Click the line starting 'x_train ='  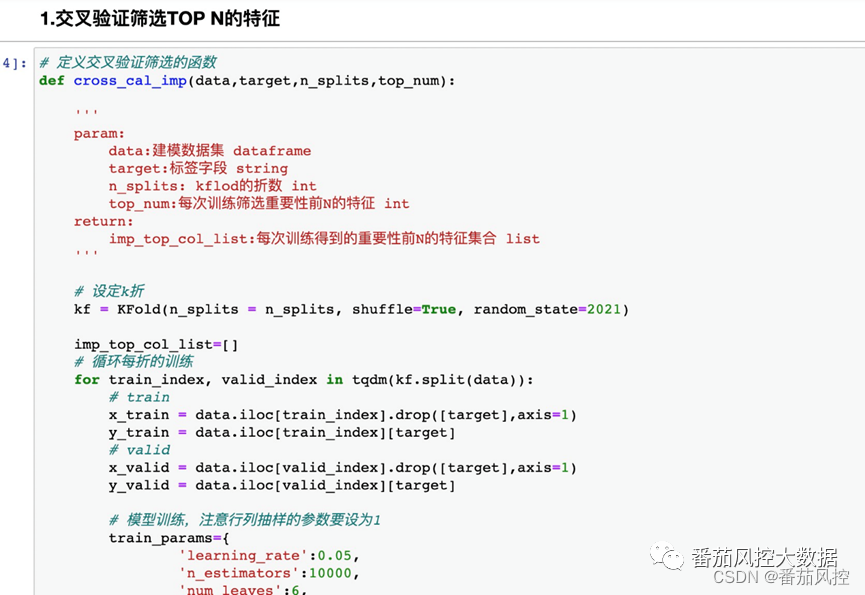[x=343, y=415]
